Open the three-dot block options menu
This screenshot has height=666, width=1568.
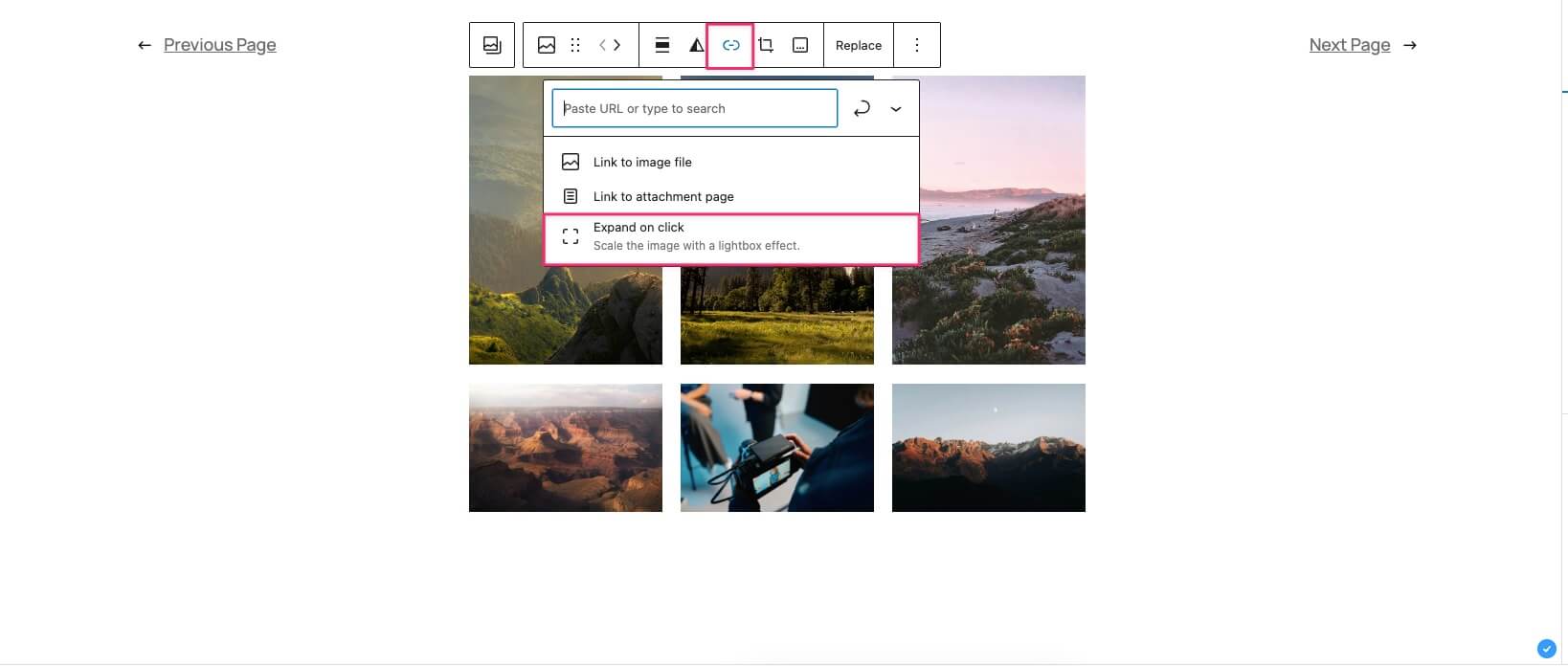[x=917, y=45]
